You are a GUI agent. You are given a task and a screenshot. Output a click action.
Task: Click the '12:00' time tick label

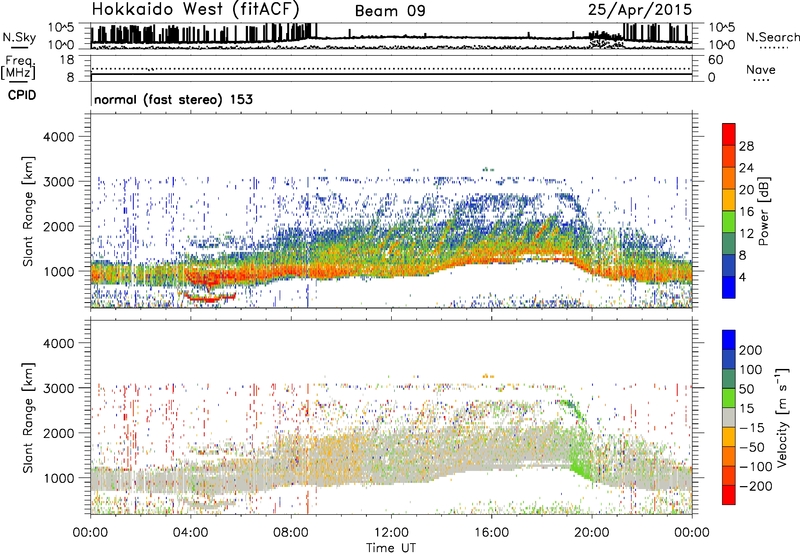(x=391, y=533)
